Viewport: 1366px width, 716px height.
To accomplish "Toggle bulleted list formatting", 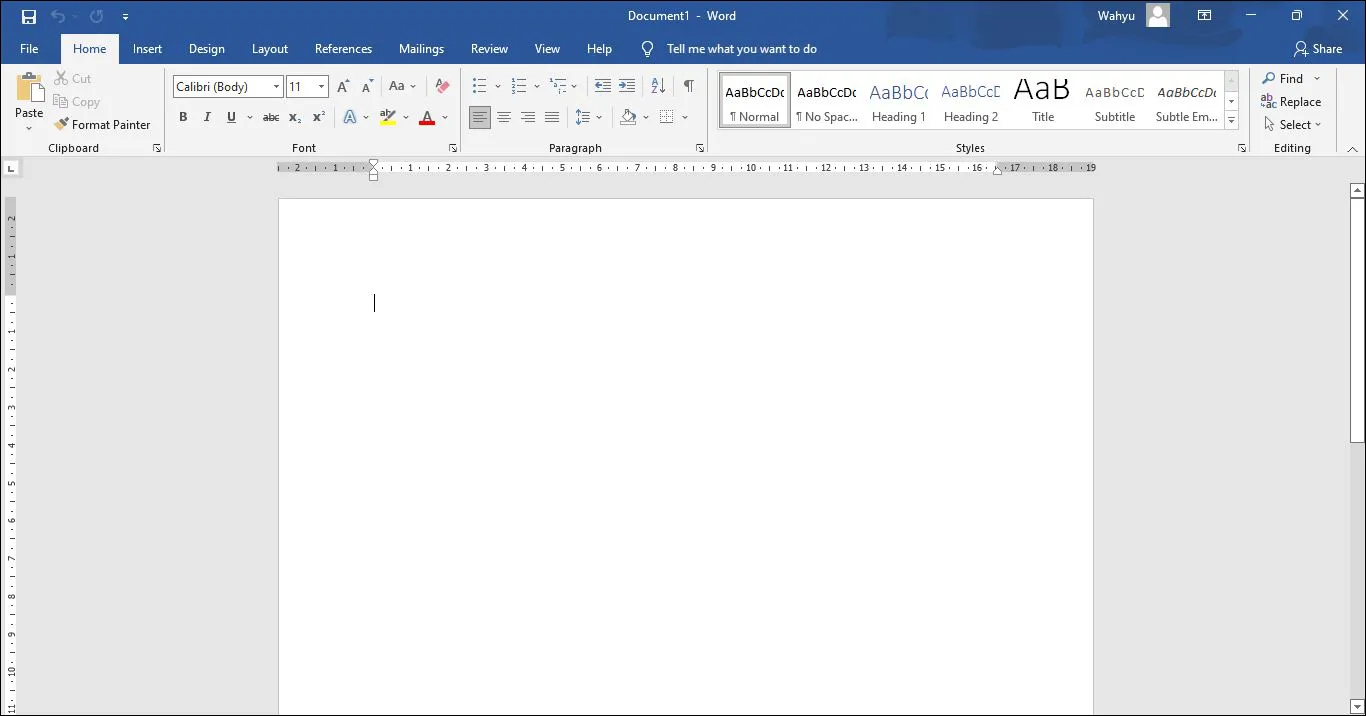I will [x=479, y=86].
